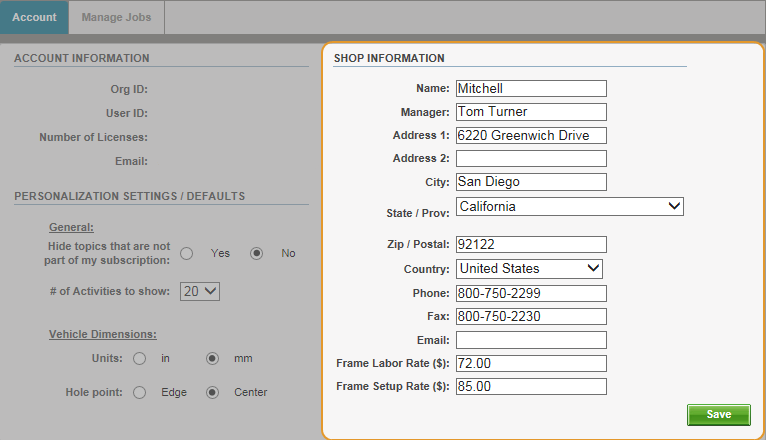Click the General settings heading
The height and width of the screenshot is (440, 766).
click(71, 227)
